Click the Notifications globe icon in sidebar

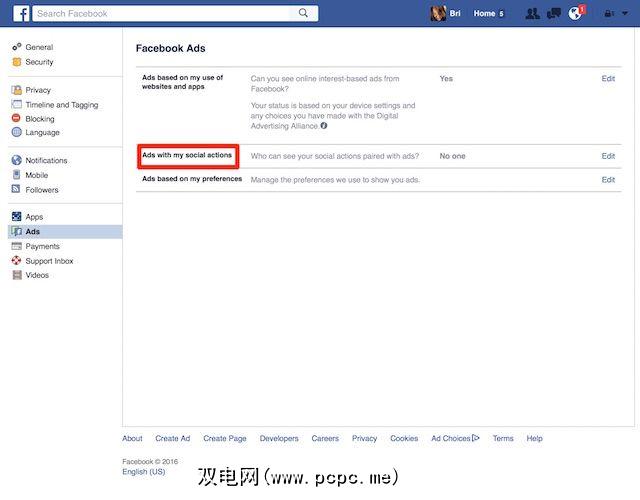[17, 160]
